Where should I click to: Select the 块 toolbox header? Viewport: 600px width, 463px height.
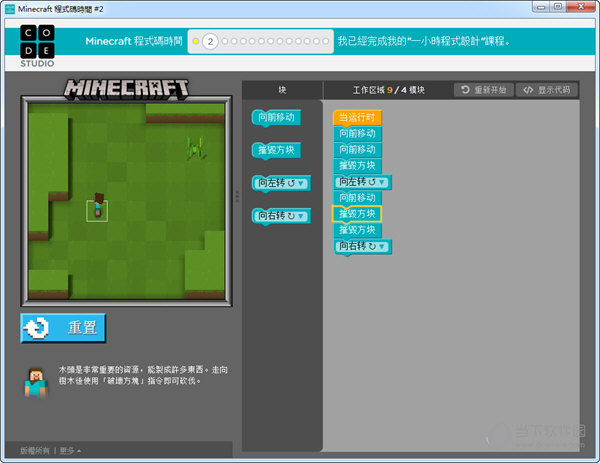pyautogui.click(x=282, y=90)
